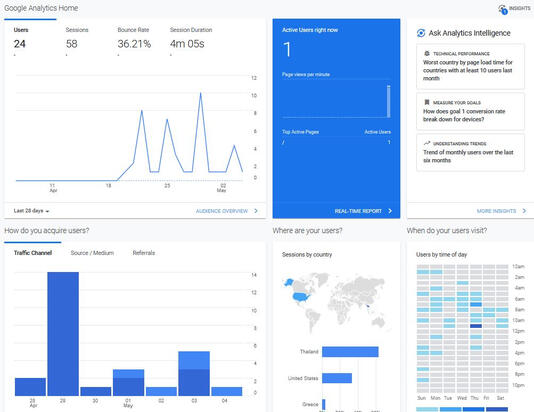Viewport: 534px width, 412px height.
Task: Click the Understanding Trends arrow icon
Action: [427, 143]
